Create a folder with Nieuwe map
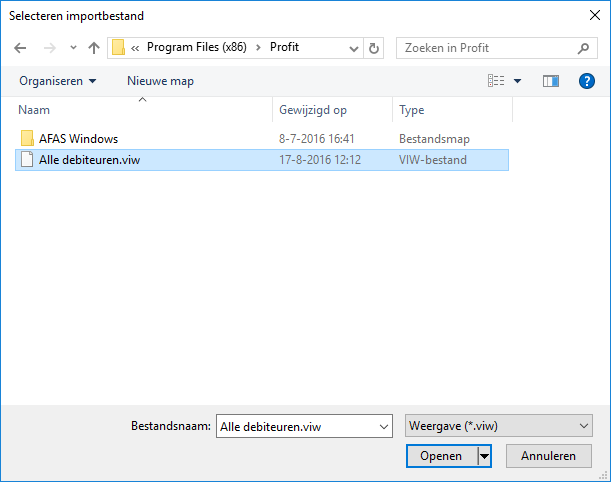Image resolution: width=611 pixels, height=482 pixels. click(x=160, y=81)
